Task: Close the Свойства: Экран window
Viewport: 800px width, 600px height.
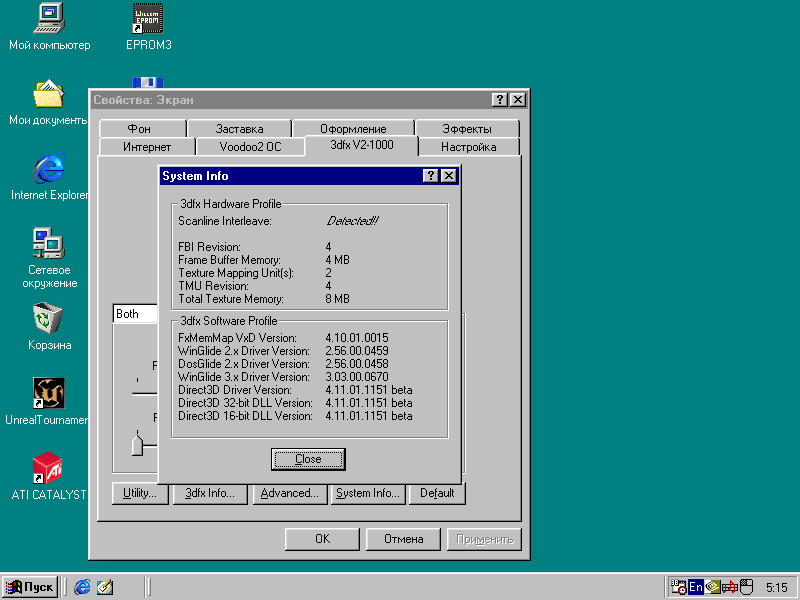Action: click(518, 99)
